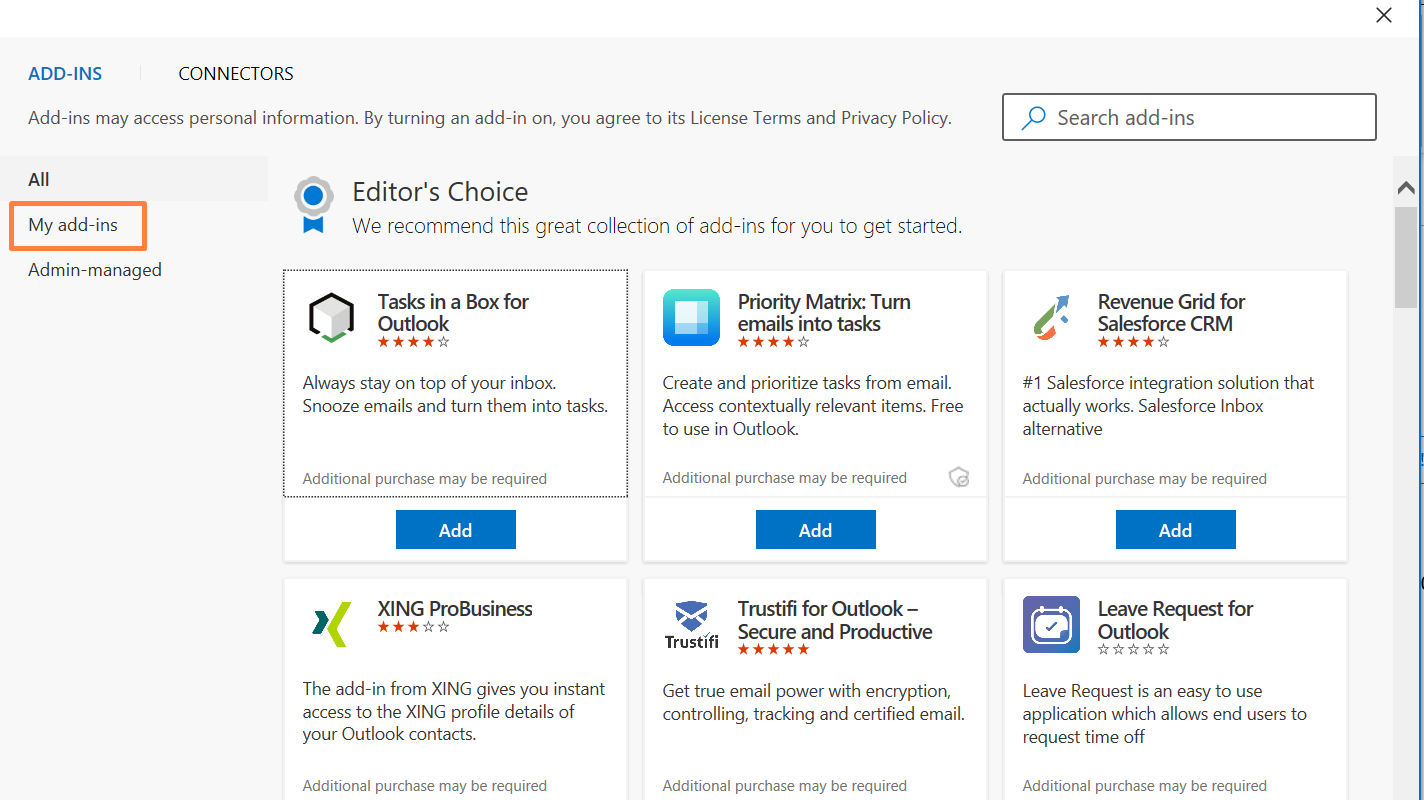Image resolution: width=1424 pixels, height=800 pixels.
Task: Click the Editor's Choice ribbon badge icon
Action: [314, 204]
